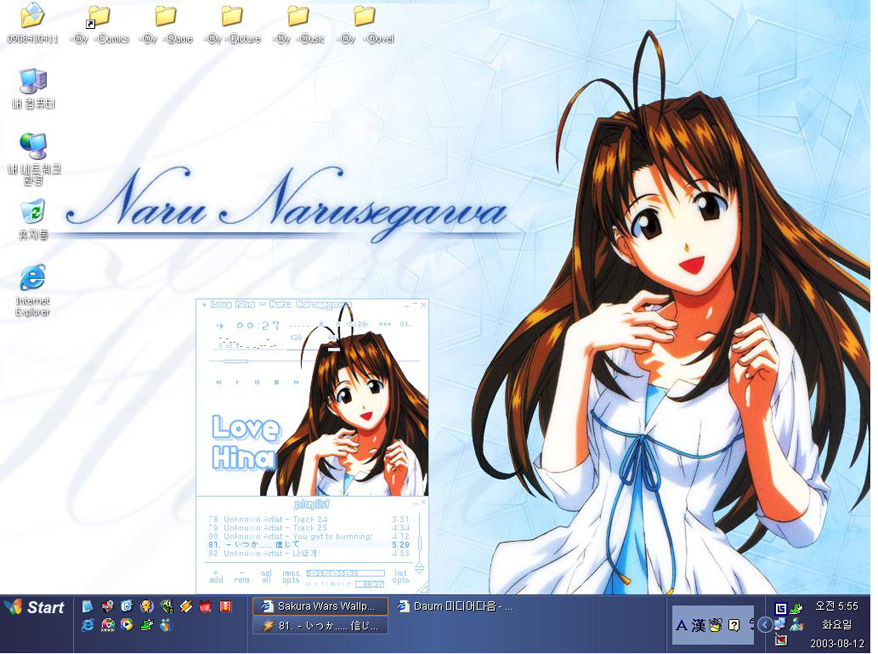878x654 pixels.
Task: Click the Winamp elapsed time display 00:27
Action: pos(258,325)
